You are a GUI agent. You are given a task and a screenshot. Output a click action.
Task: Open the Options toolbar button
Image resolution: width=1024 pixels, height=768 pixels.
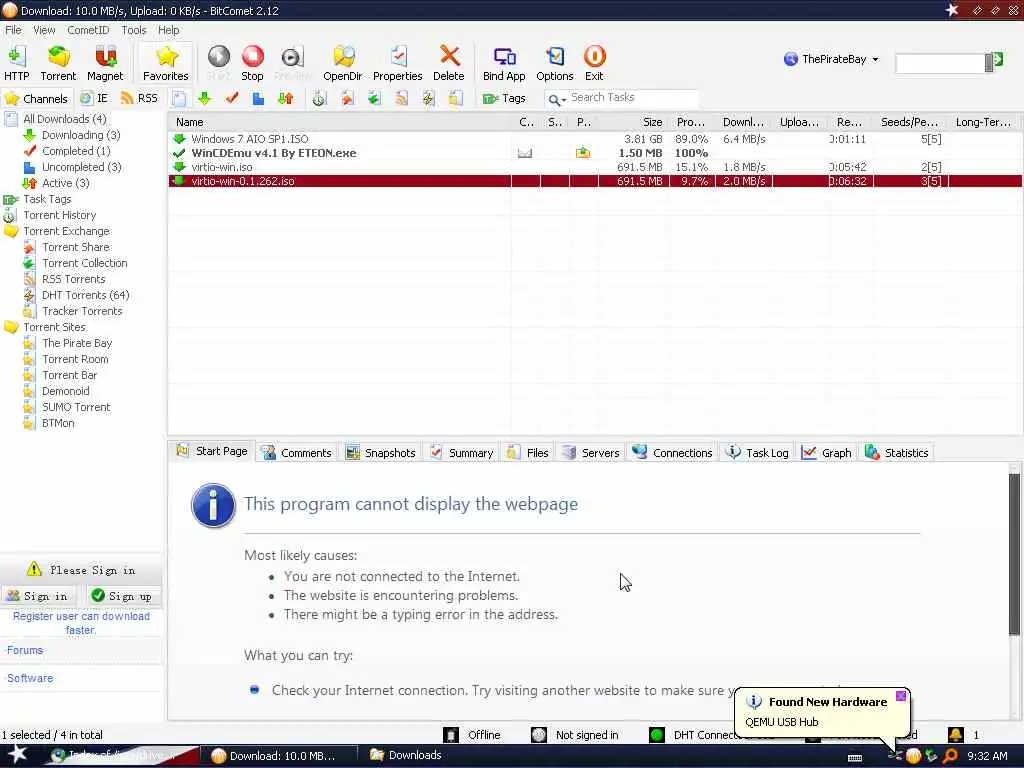(554, 63)
